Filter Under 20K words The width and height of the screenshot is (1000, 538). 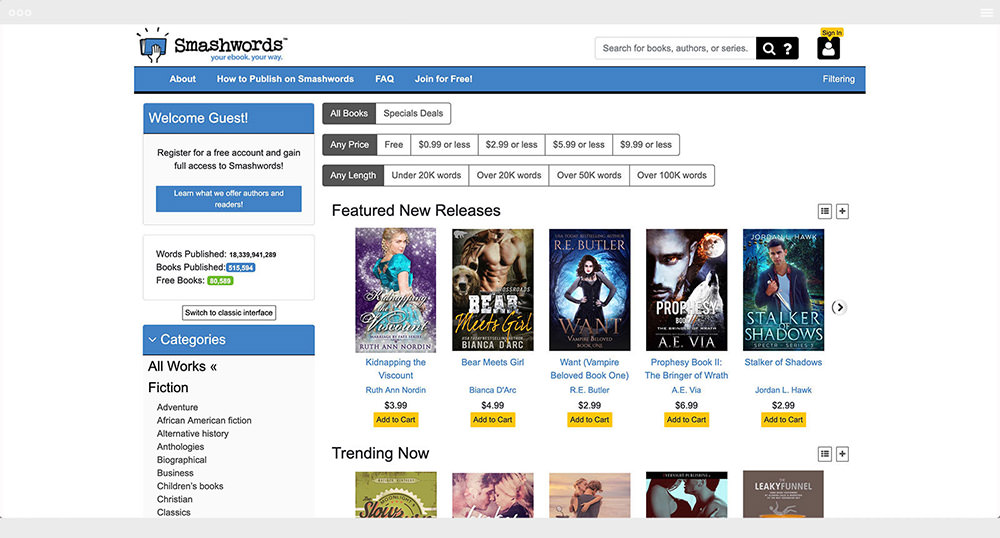coord(426,175)
